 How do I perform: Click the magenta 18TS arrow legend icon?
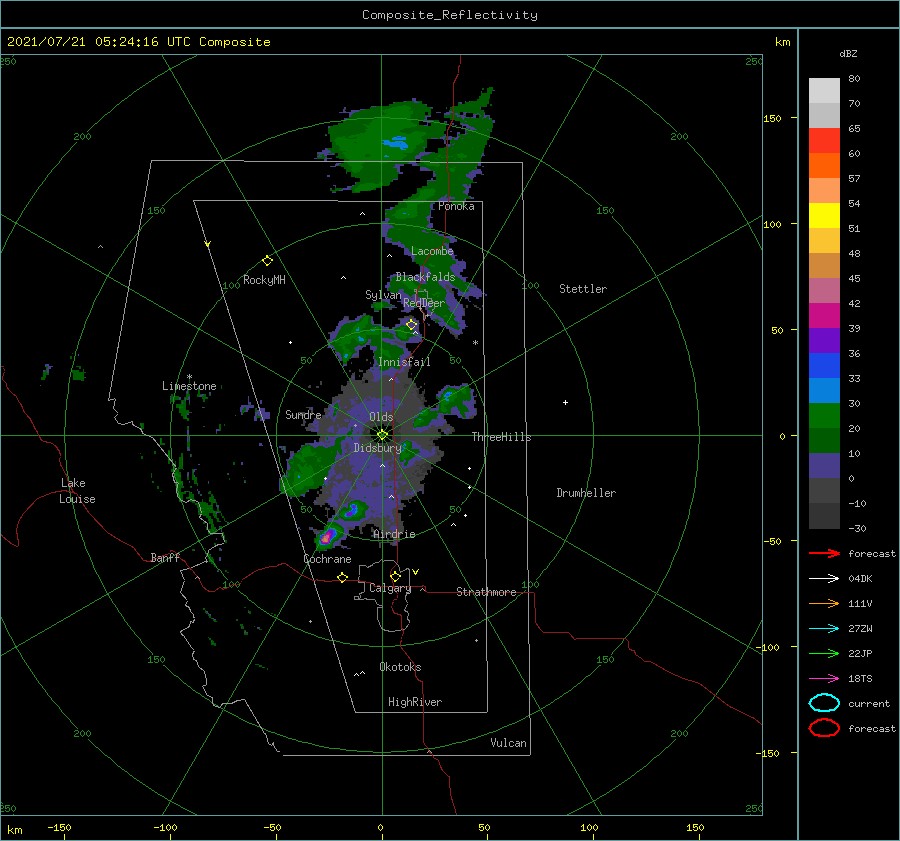tap(824, 678)
